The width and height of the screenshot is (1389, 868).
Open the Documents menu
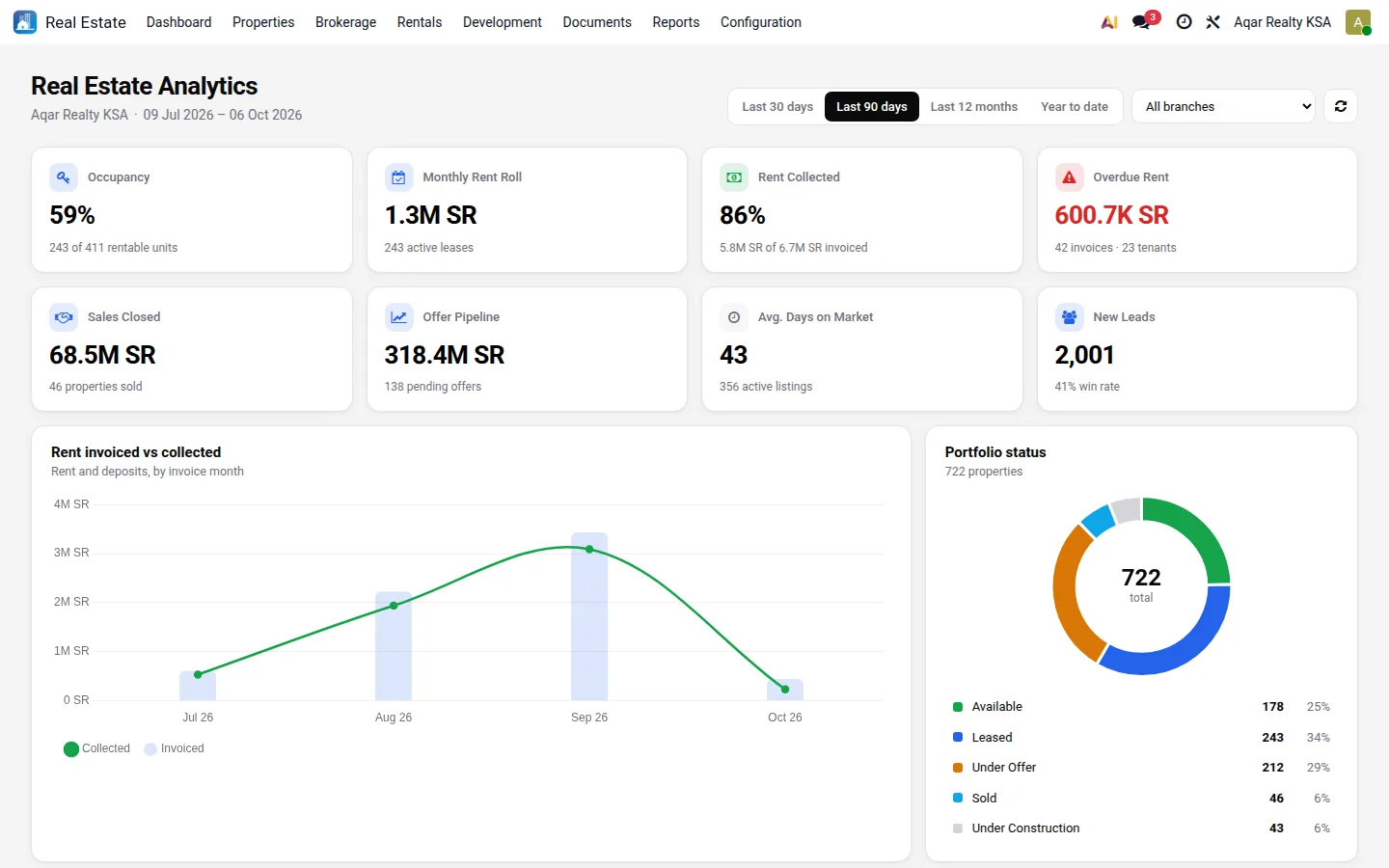click(x=597, y=22)
